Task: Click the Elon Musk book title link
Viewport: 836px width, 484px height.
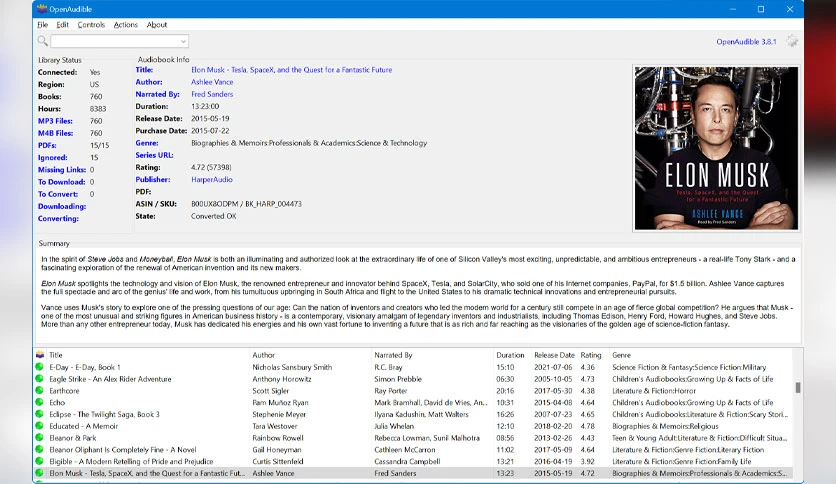Action: [292, 70]
